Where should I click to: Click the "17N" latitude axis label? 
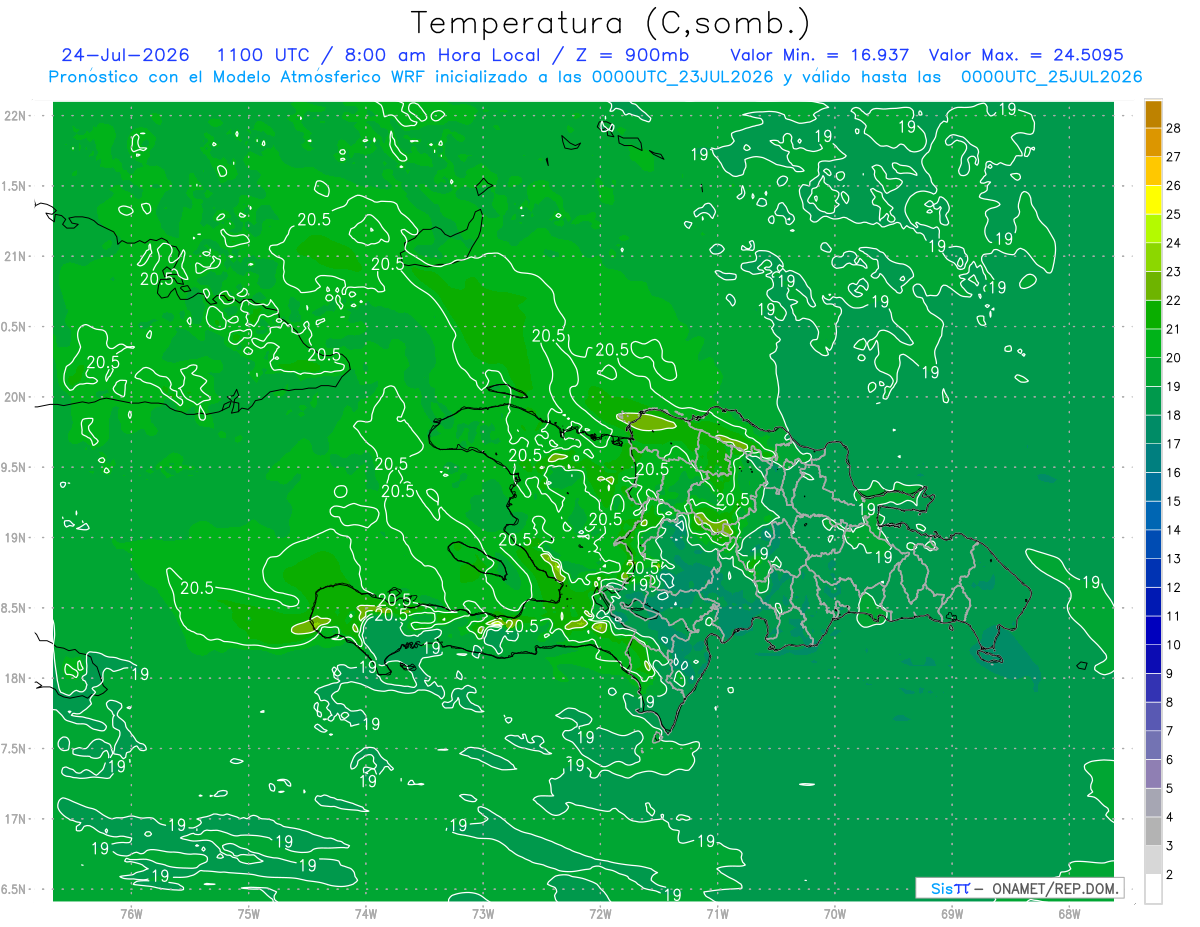click(15, 819)
